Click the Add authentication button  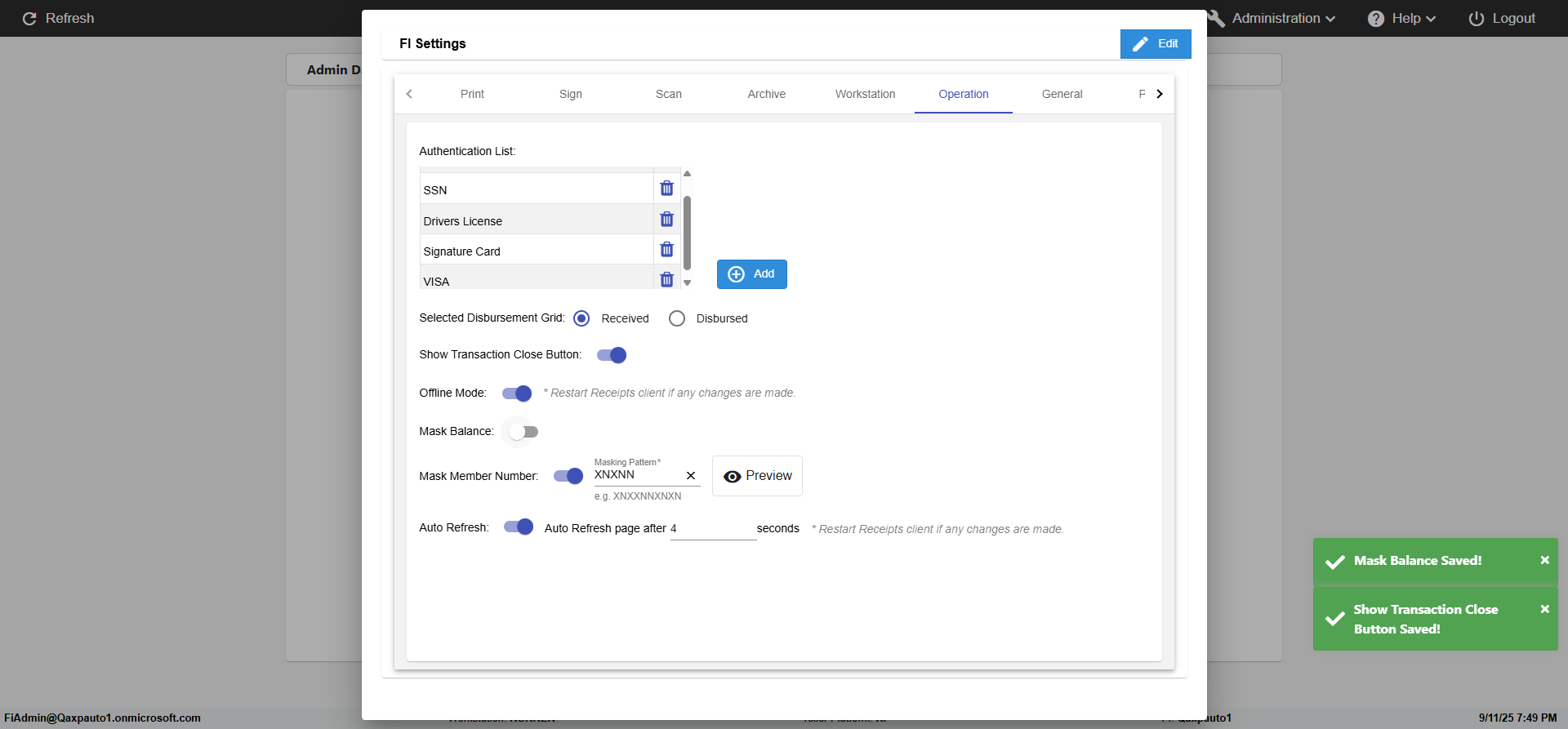pyautogui.click(x=751, y=274)
